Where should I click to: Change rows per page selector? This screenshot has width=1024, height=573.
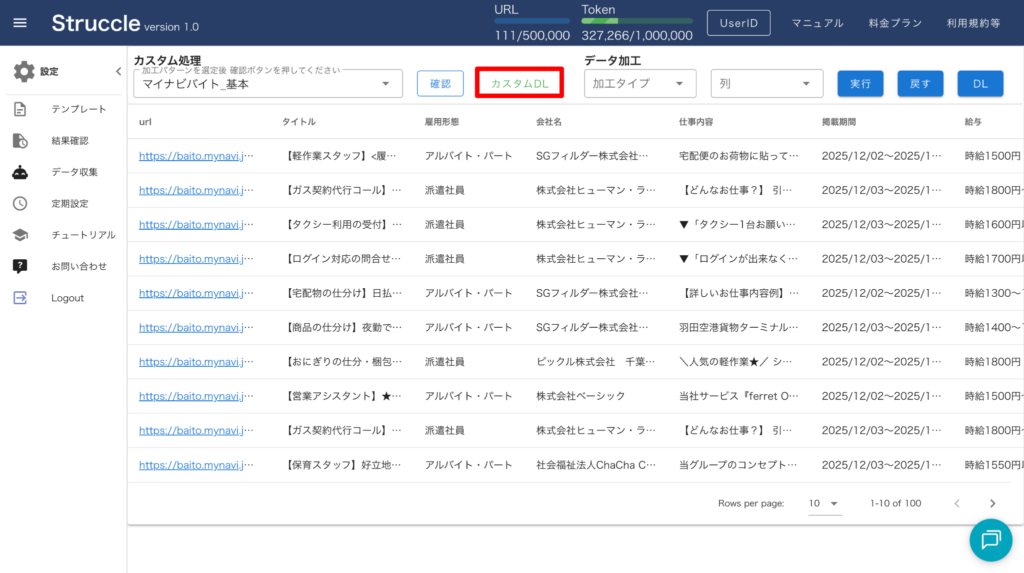pyautogui.click(x=824, y=504)
